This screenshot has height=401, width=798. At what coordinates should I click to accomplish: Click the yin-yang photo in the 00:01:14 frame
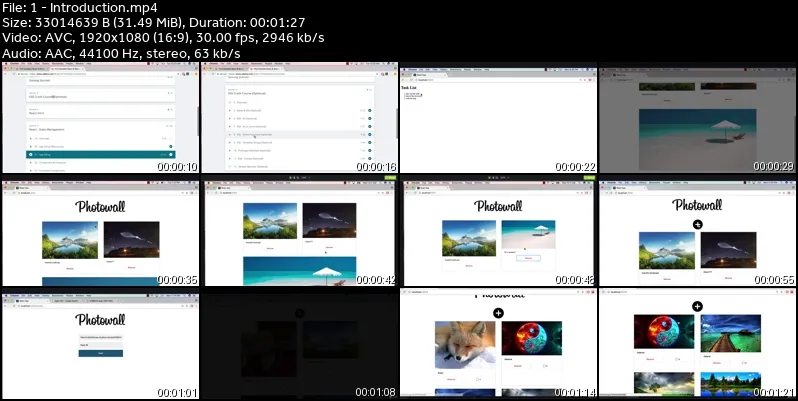click(x=532, y=338)
